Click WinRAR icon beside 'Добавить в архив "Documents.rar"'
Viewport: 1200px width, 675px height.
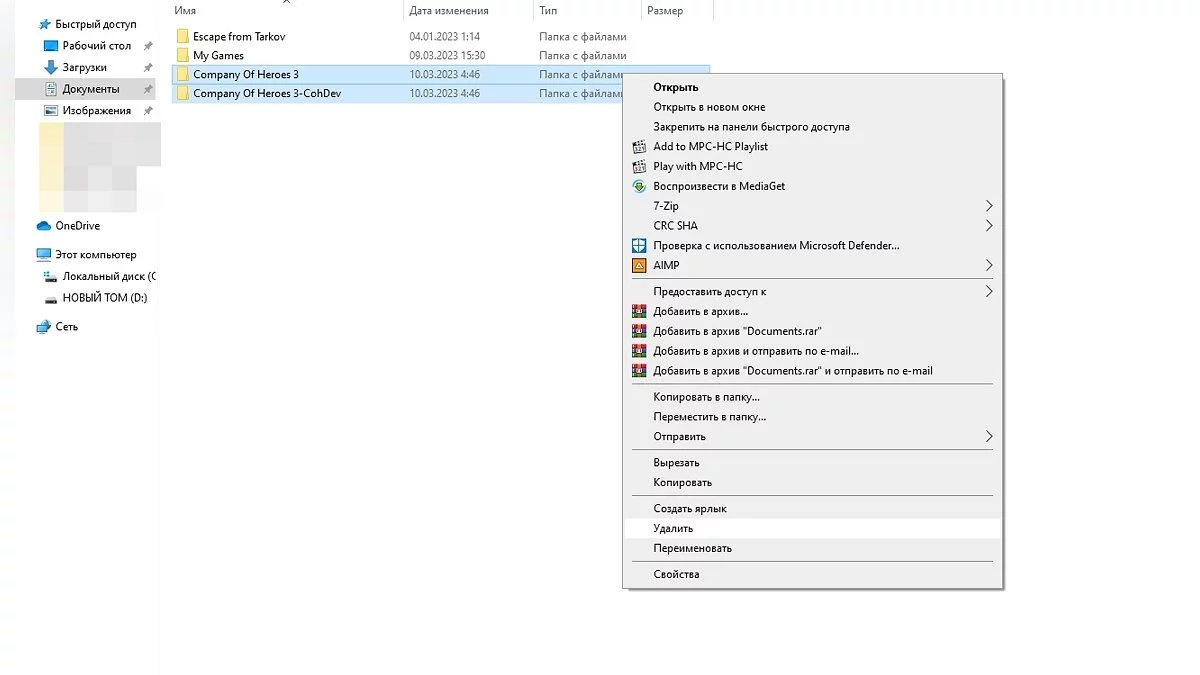[x=640, y=331]
